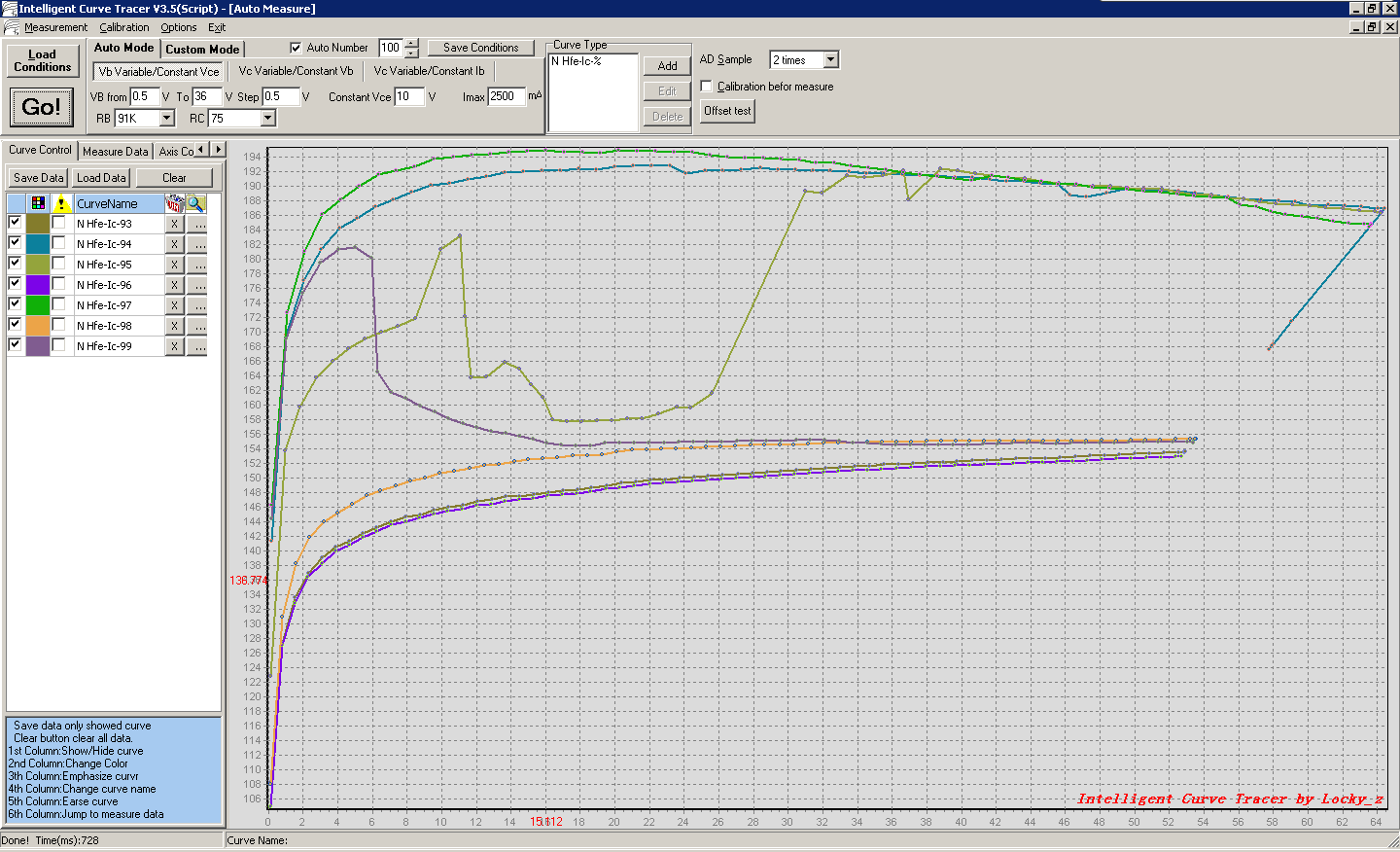
Task: Click Add curve type button
Action: pos(667,66)
